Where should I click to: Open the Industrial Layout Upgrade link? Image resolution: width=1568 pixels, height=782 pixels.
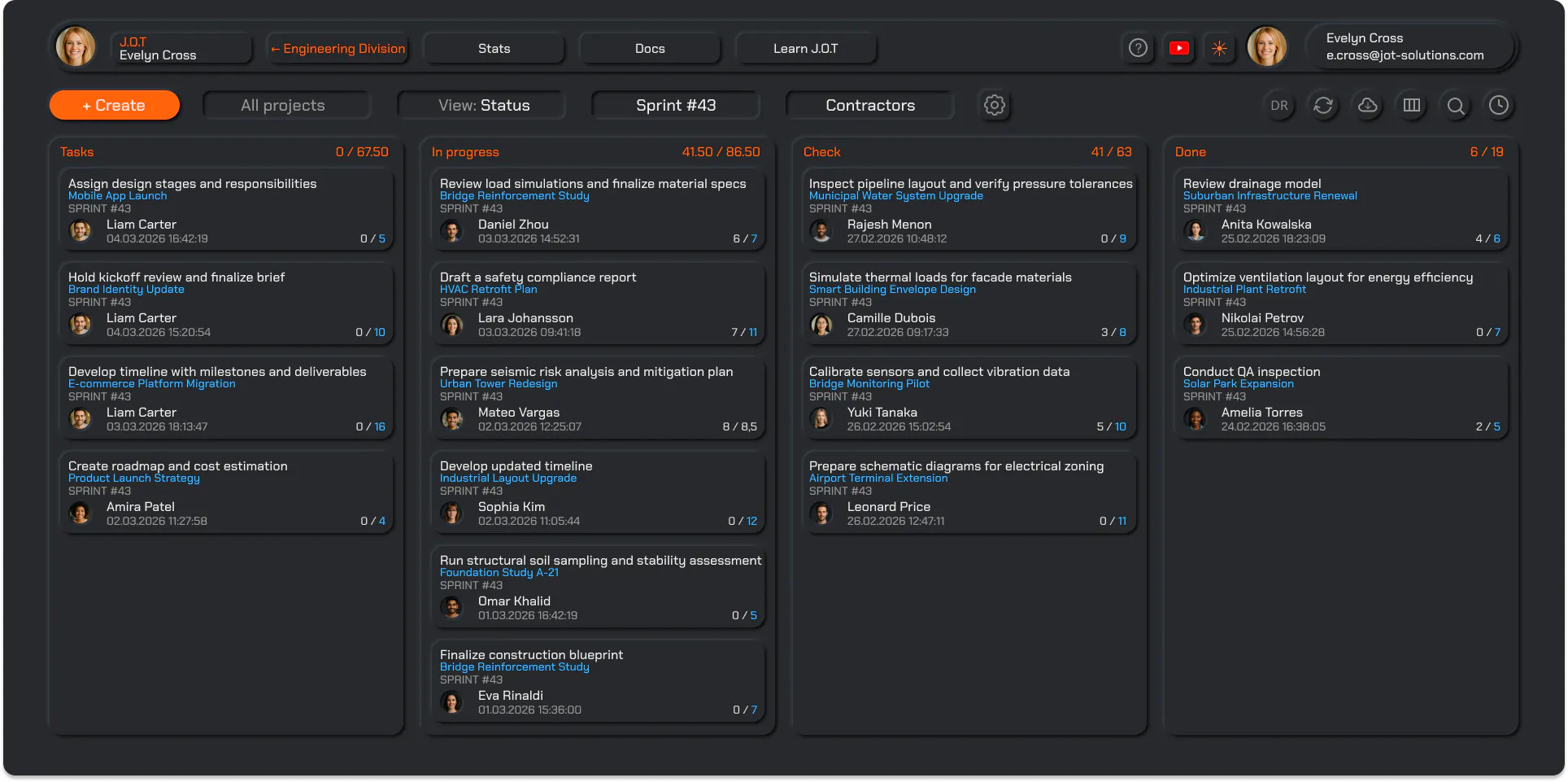pyautogui.click(x=507, y=478)
